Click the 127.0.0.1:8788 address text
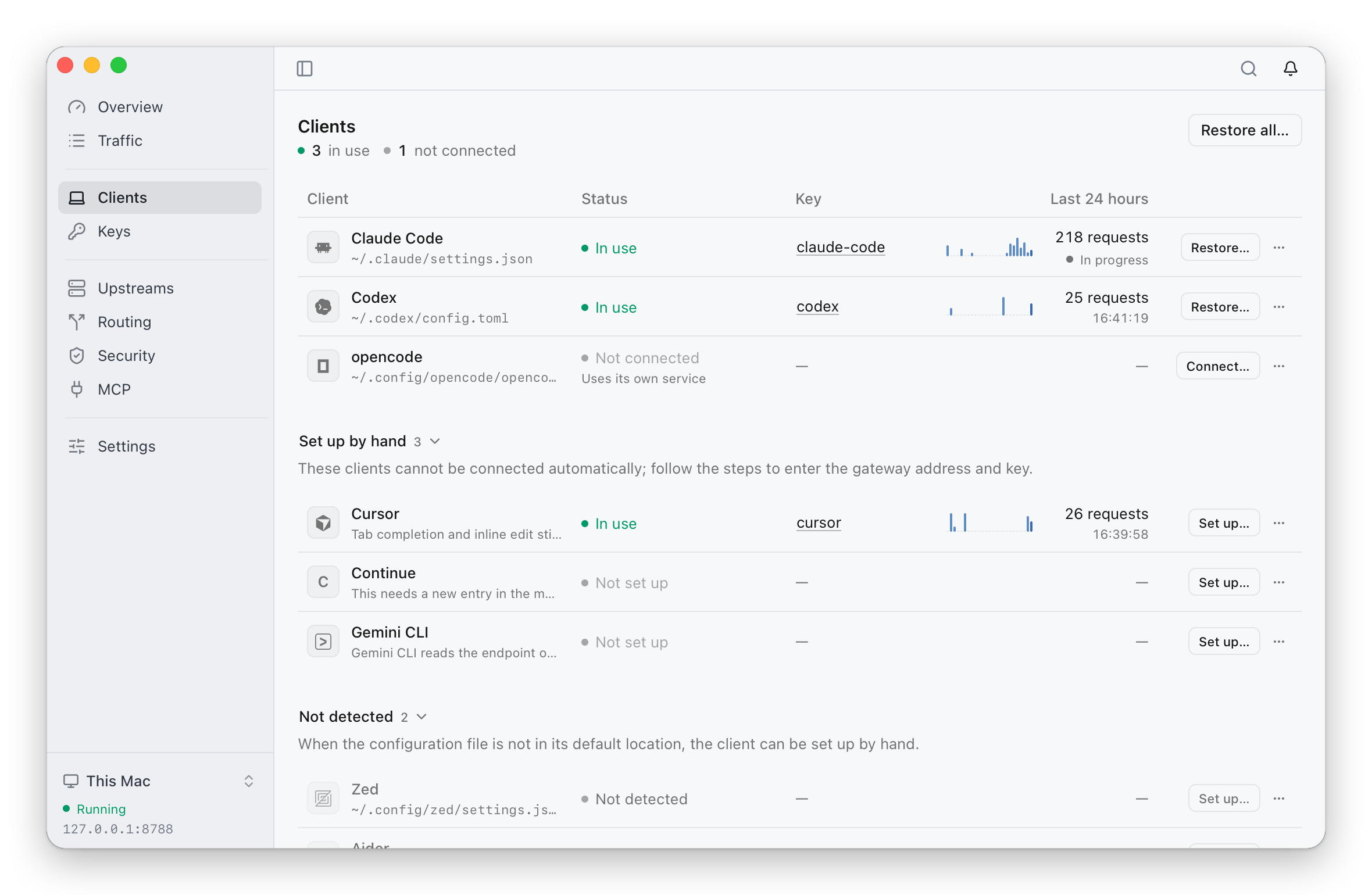1372x895 pixels. pyautogui.click(x=118, y=829)
